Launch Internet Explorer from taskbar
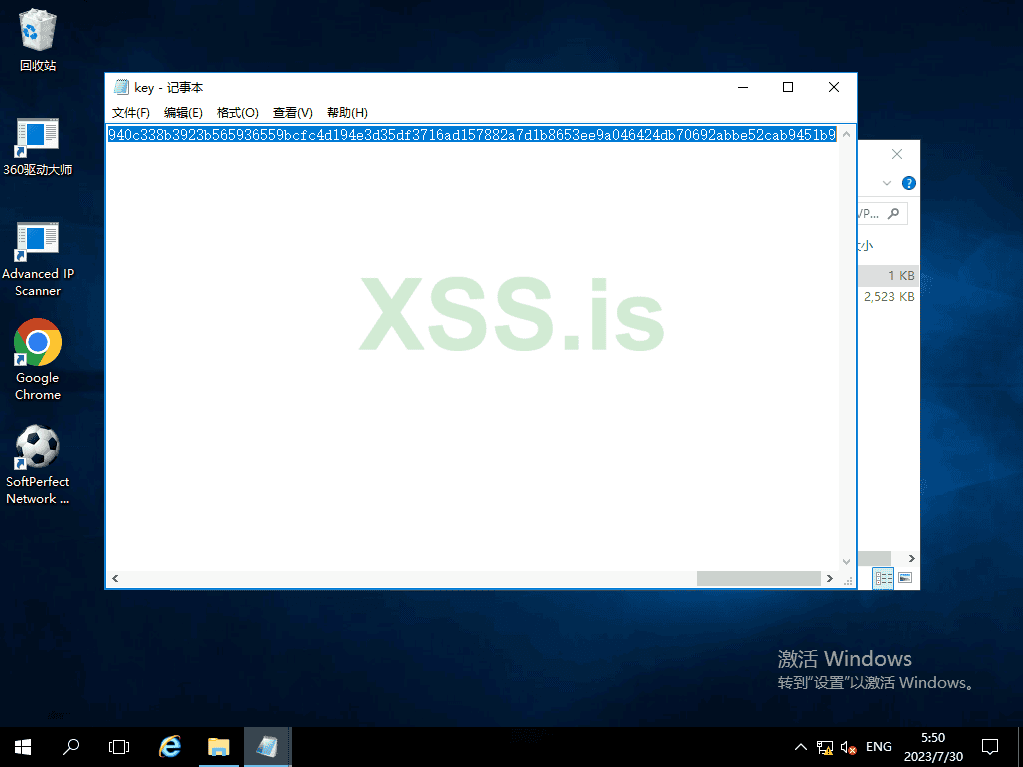The image size is (1023, 767). point(170,747)
